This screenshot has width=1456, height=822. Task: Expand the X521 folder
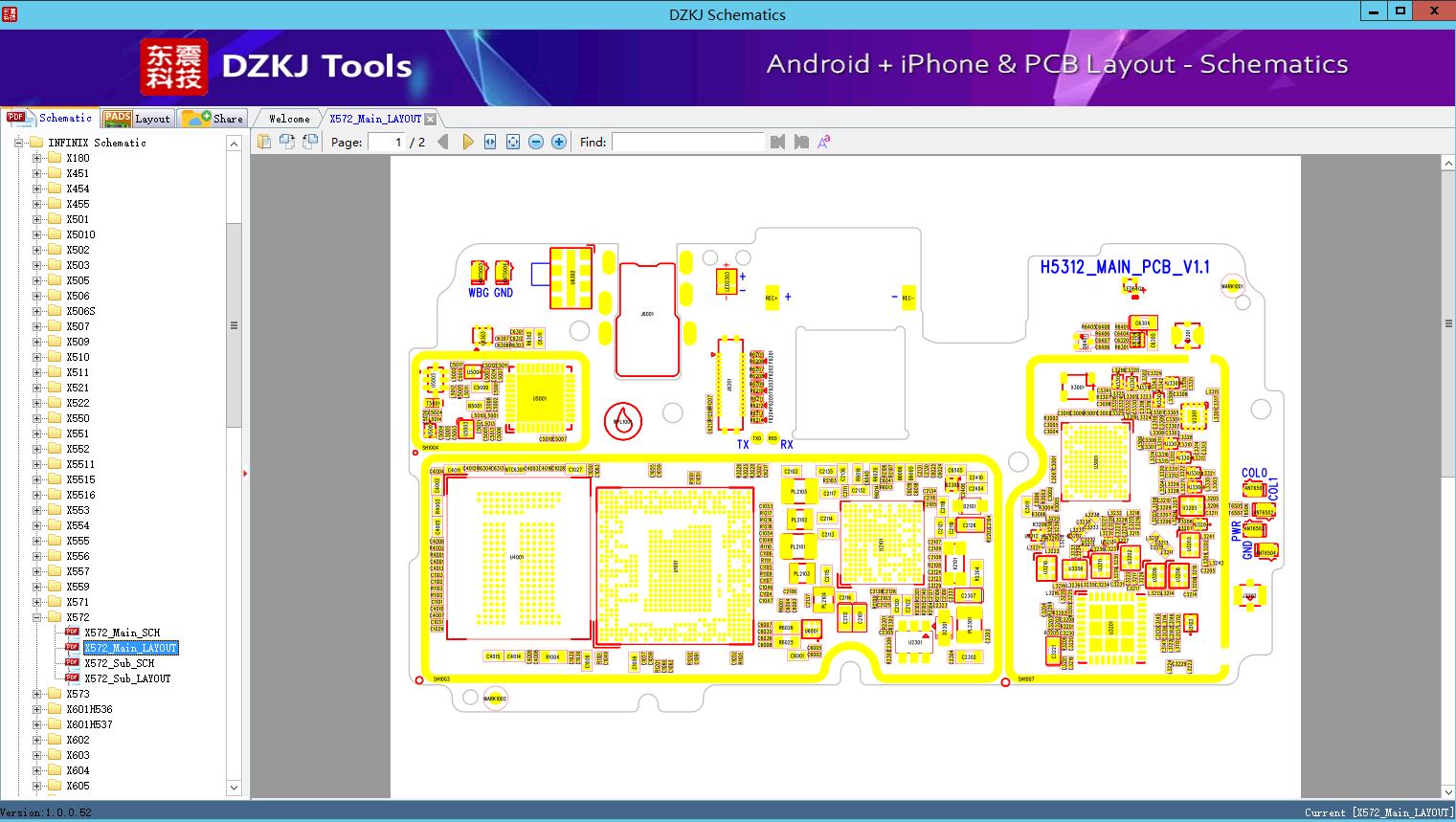(37, 388)
